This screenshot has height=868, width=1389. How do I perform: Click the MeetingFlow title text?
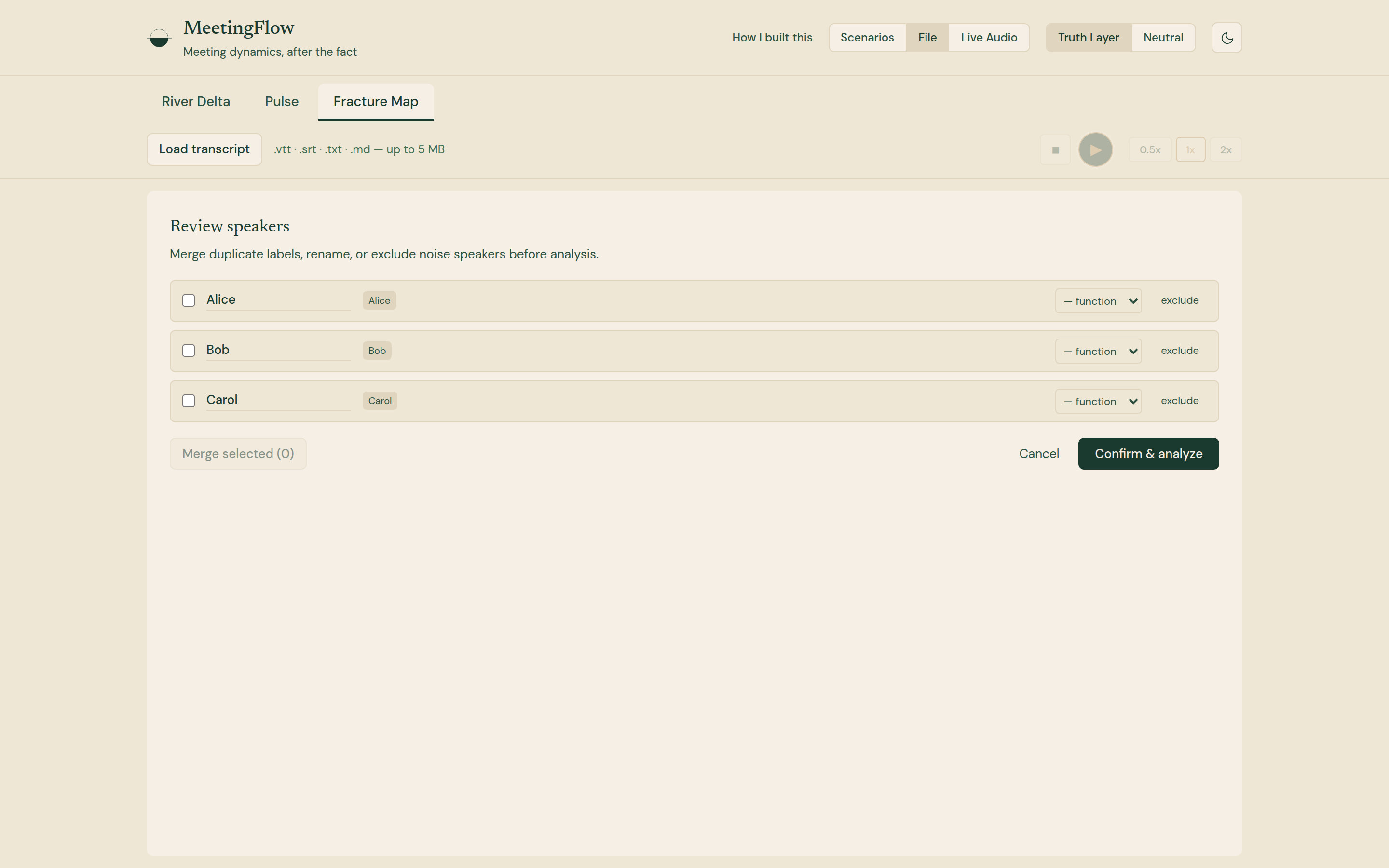239,27
